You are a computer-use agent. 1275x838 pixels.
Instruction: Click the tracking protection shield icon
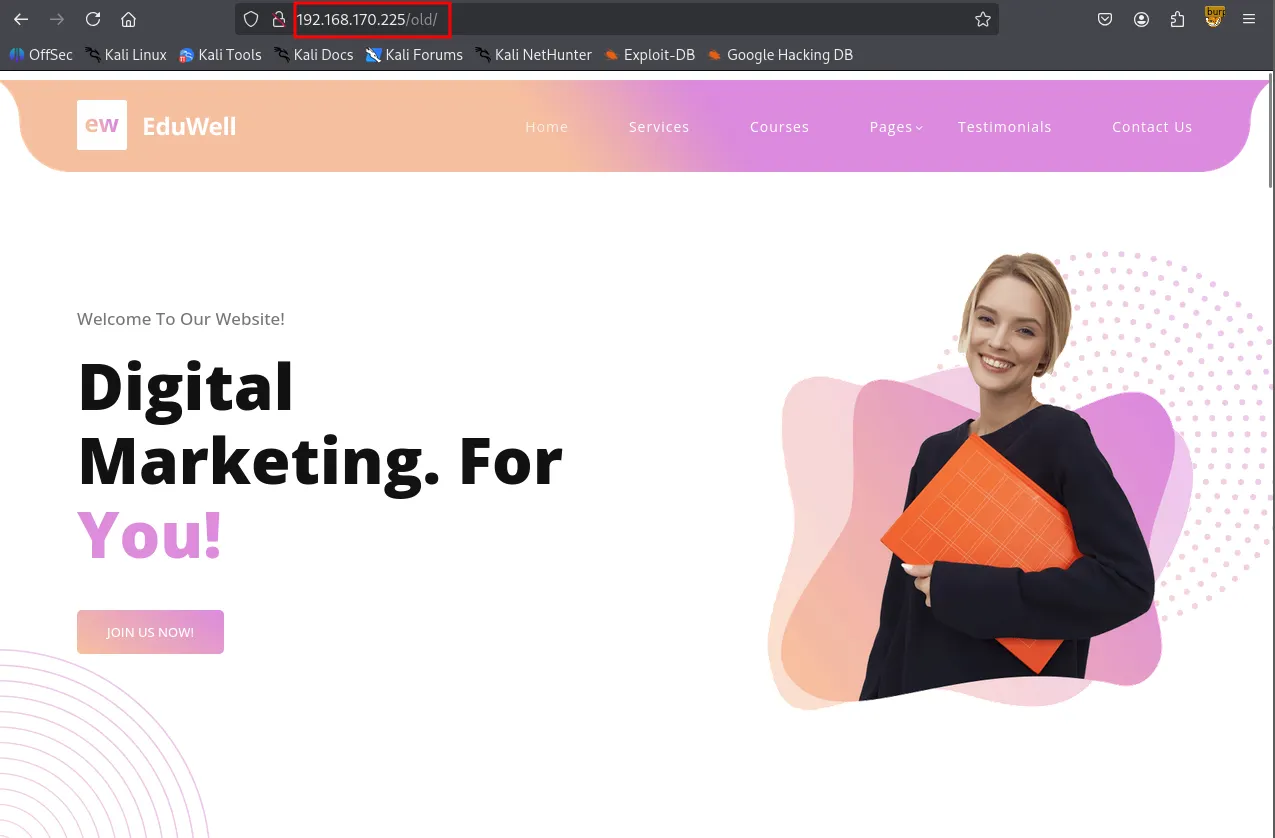(252, 19)
